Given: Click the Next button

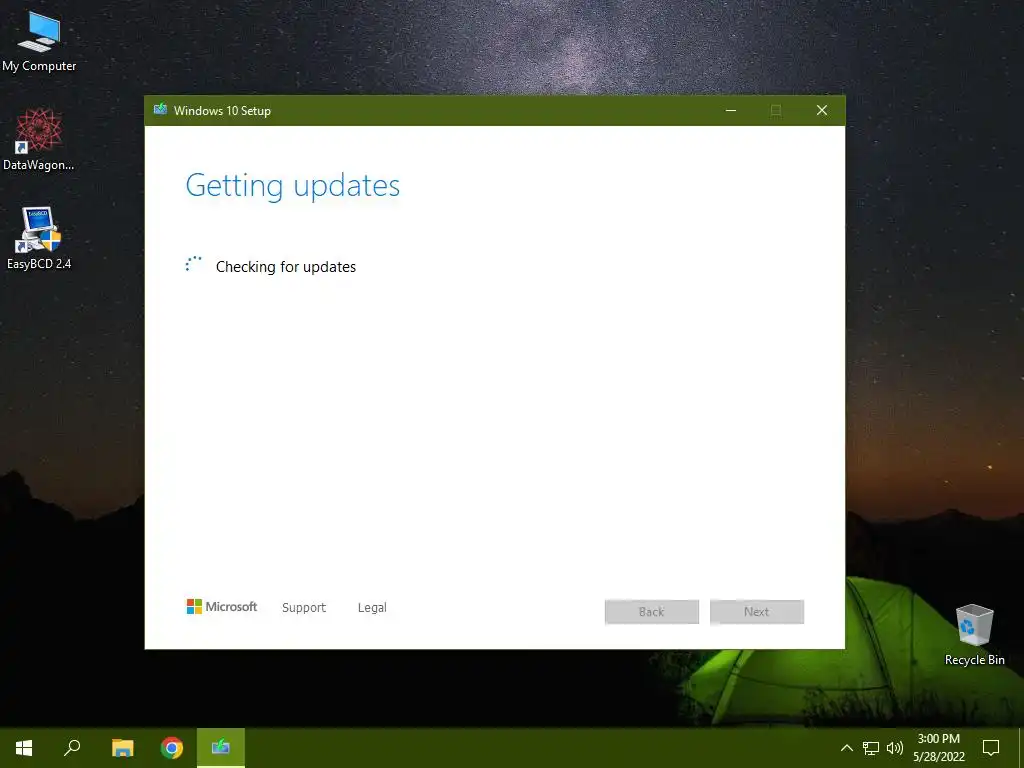Looking at the screenshot, I should coord(757,612).
